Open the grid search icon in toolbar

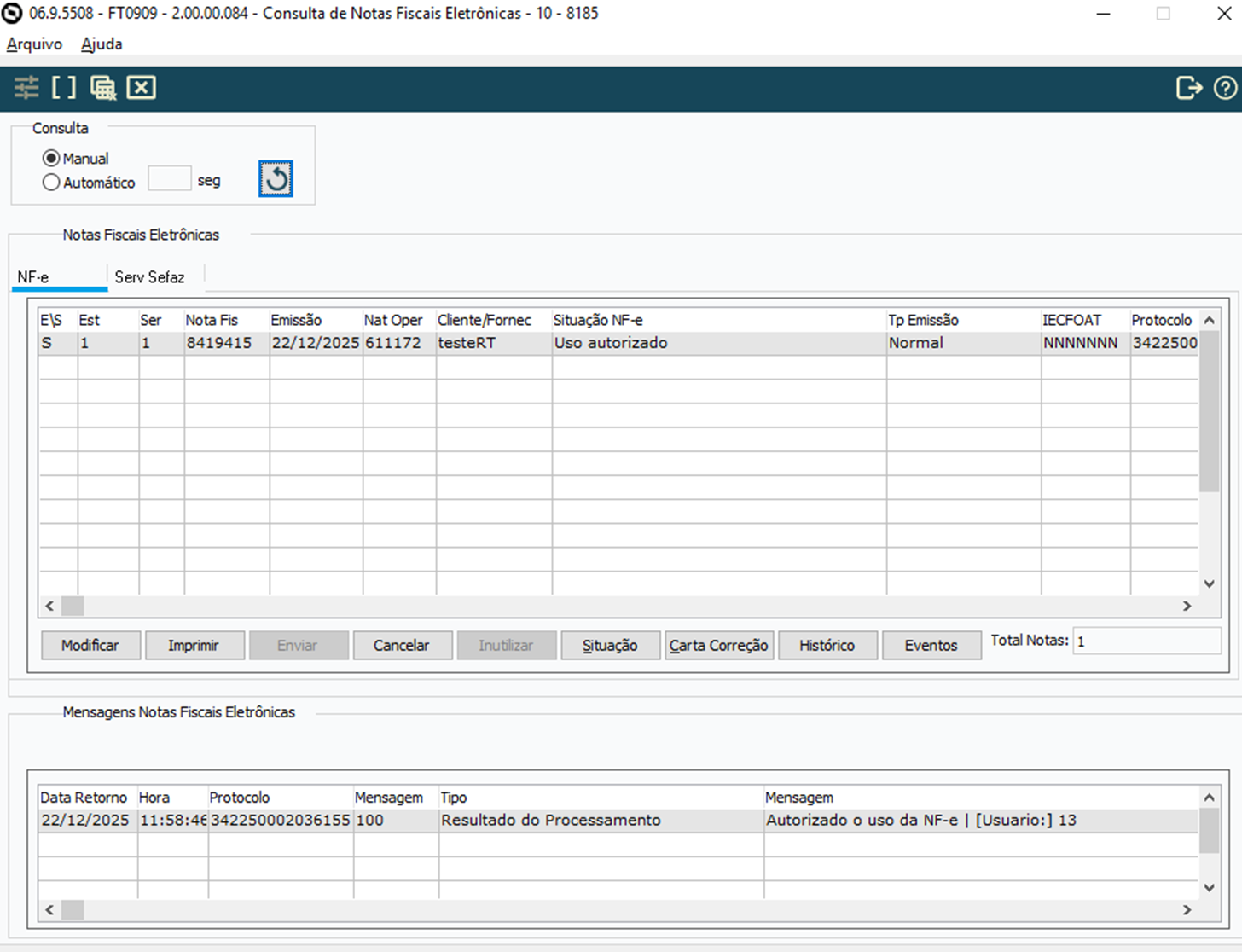[103, 87]
